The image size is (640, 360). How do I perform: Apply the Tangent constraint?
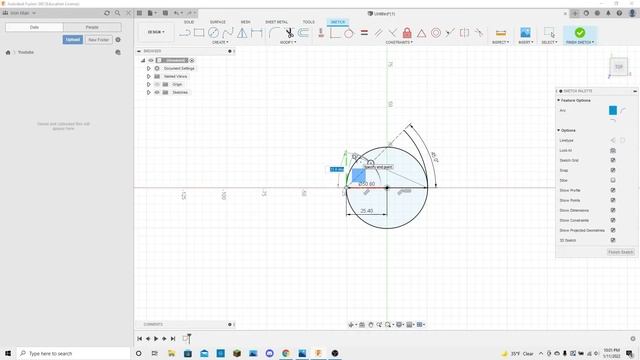click(x=349, y=33)
